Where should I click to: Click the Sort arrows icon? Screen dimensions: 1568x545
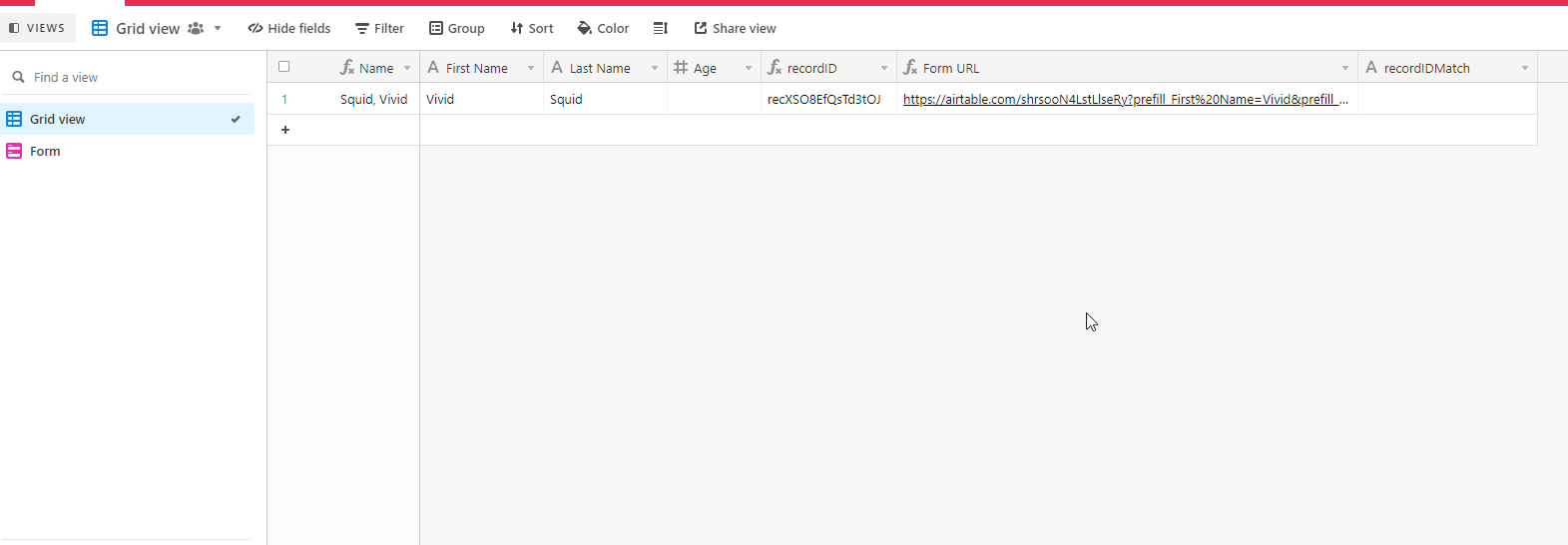[517, 28]
